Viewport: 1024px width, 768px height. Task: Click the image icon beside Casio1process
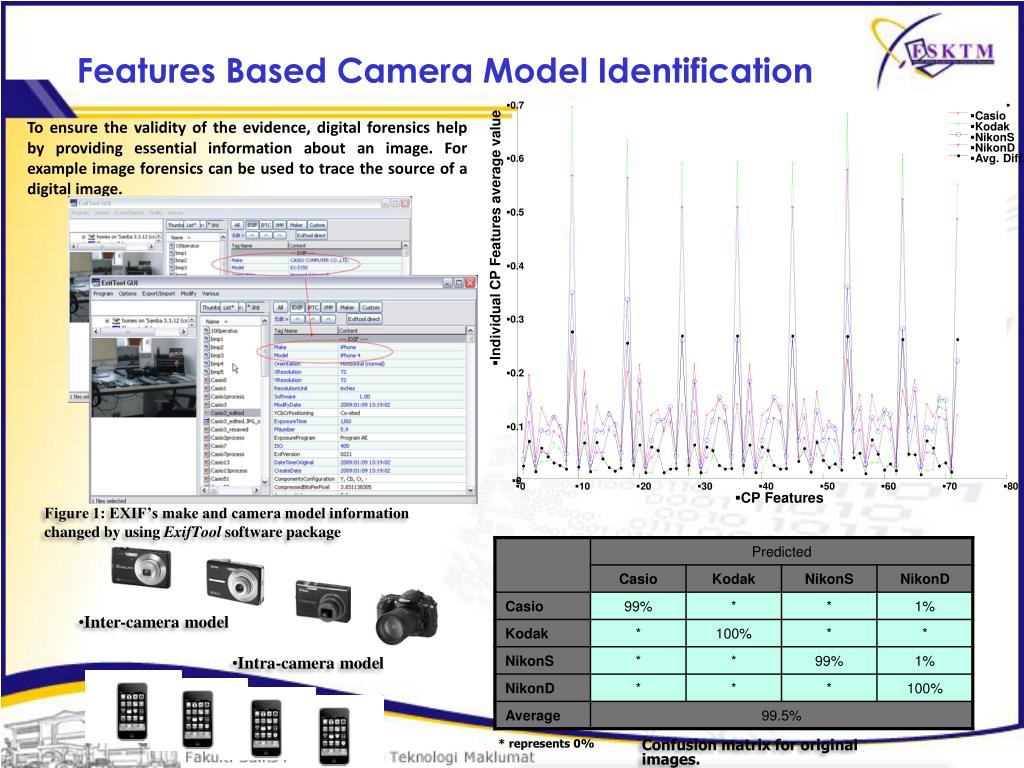206,396
